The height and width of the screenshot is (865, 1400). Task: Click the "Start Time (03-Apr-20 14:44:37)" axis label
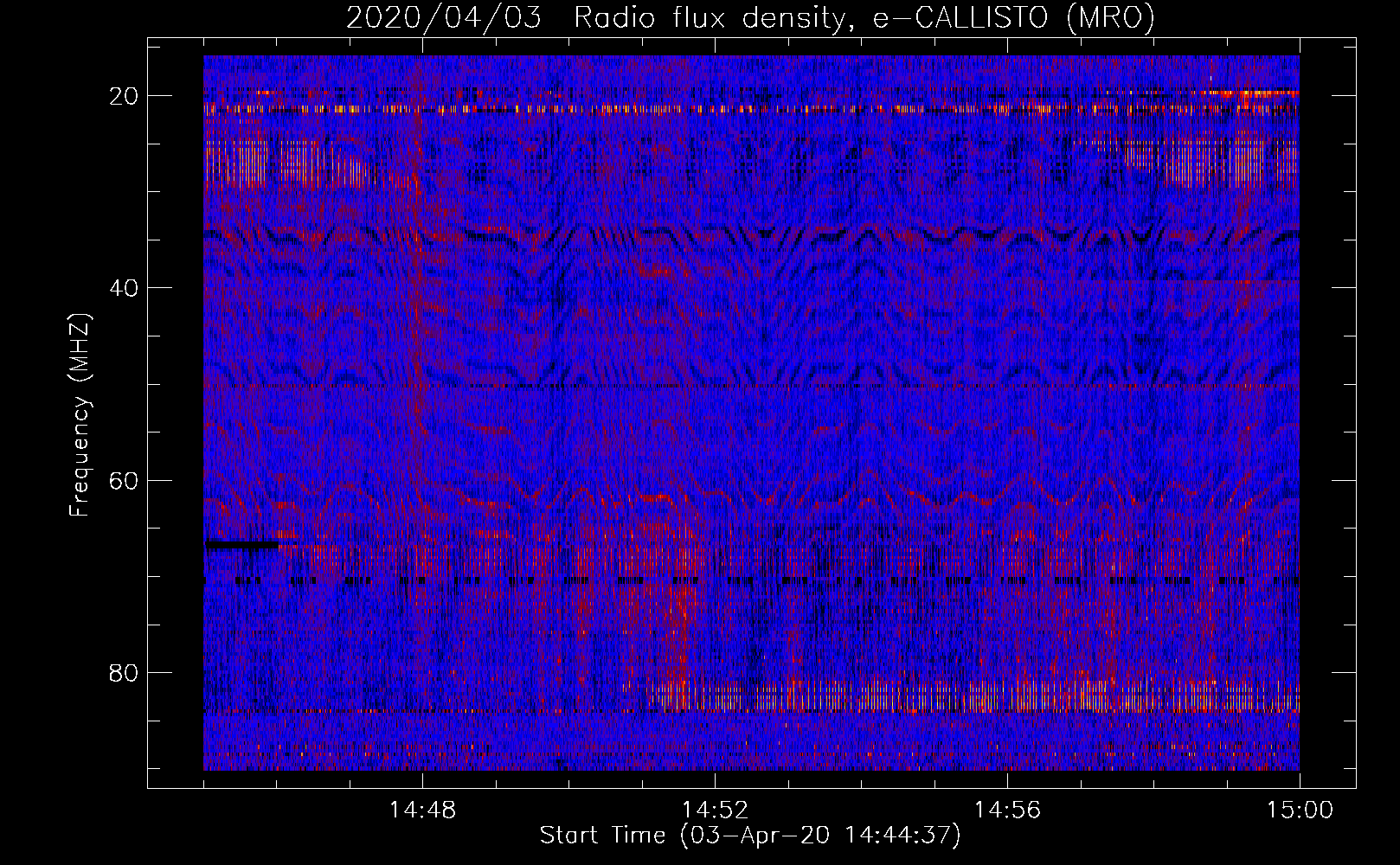coord(750,836)
